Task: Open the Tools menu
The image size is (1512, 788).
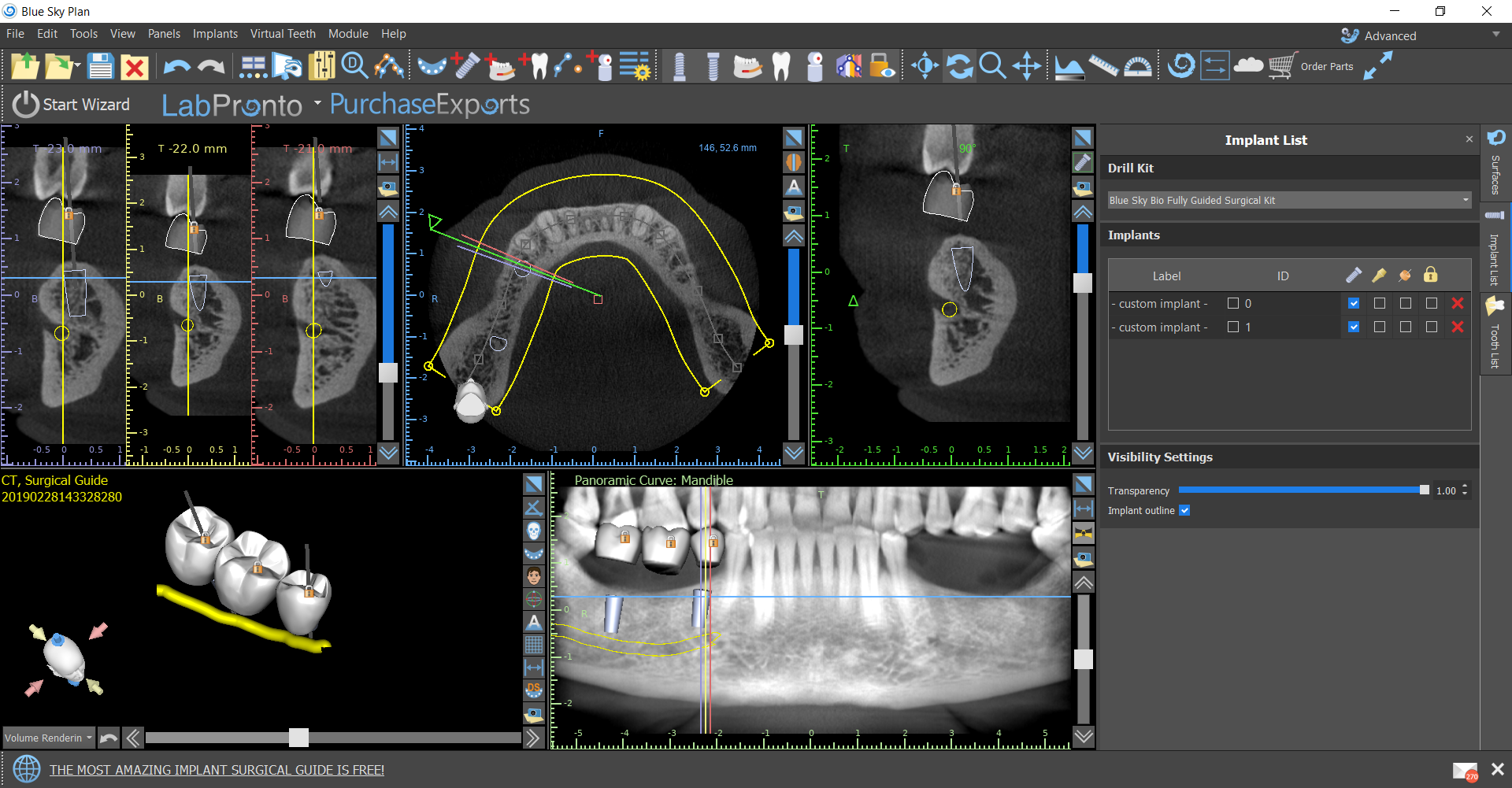Action: [83, 34]
